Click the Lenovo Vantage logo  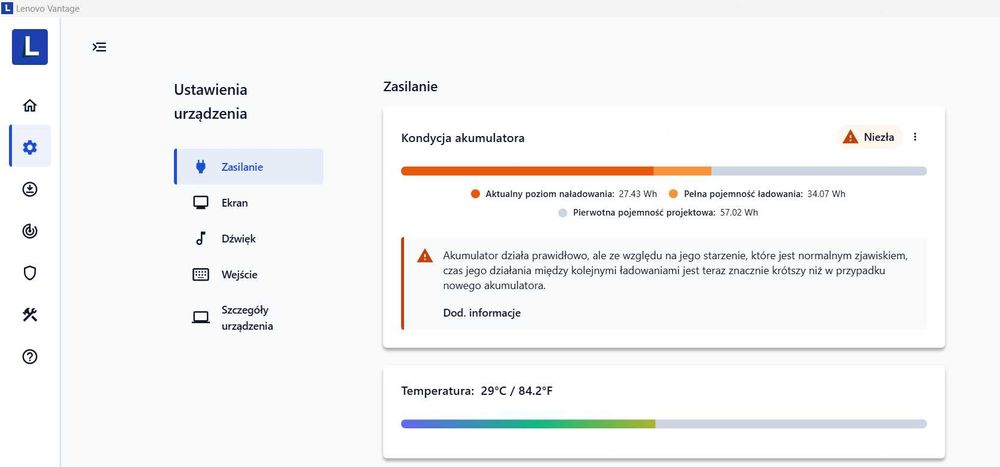tap(30, 47)
